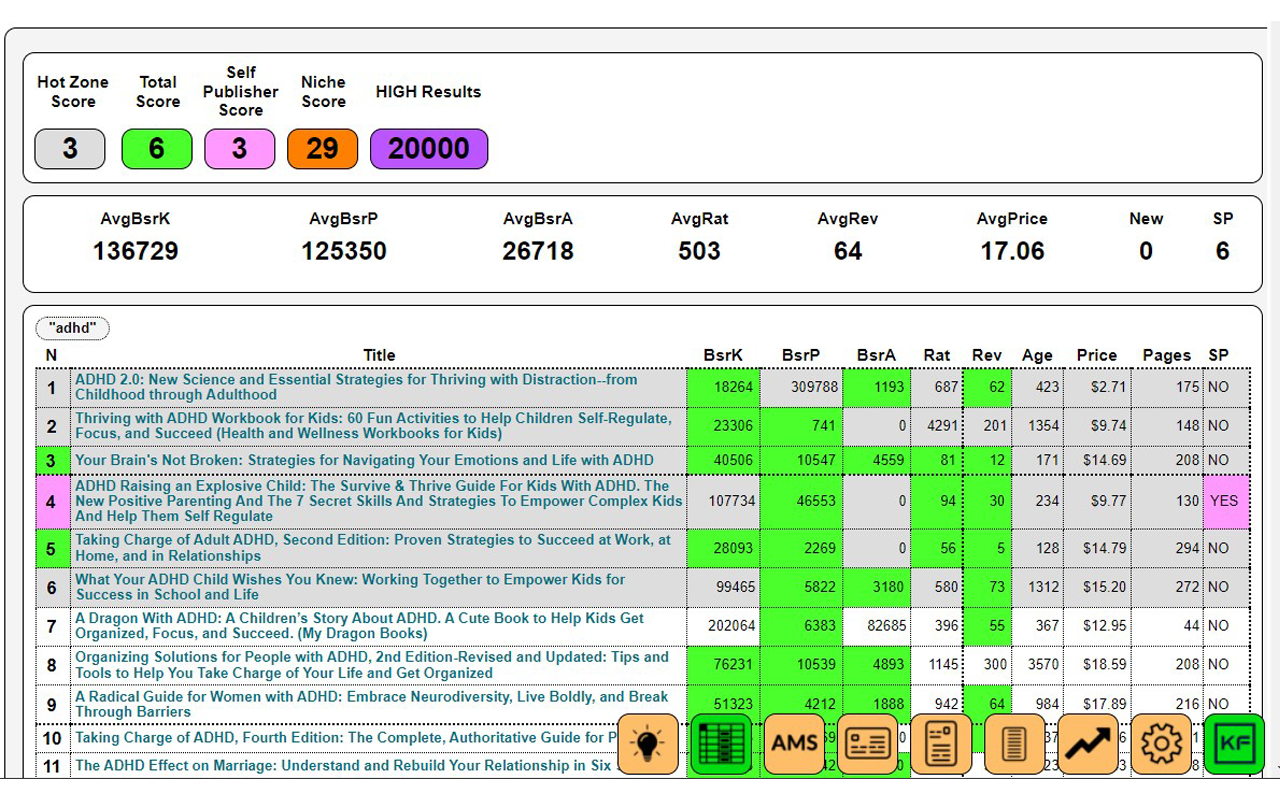The width and height of the screenshot is (1280, 800).
Task: Click the Age column header
Action: [x=1037, y=355]
